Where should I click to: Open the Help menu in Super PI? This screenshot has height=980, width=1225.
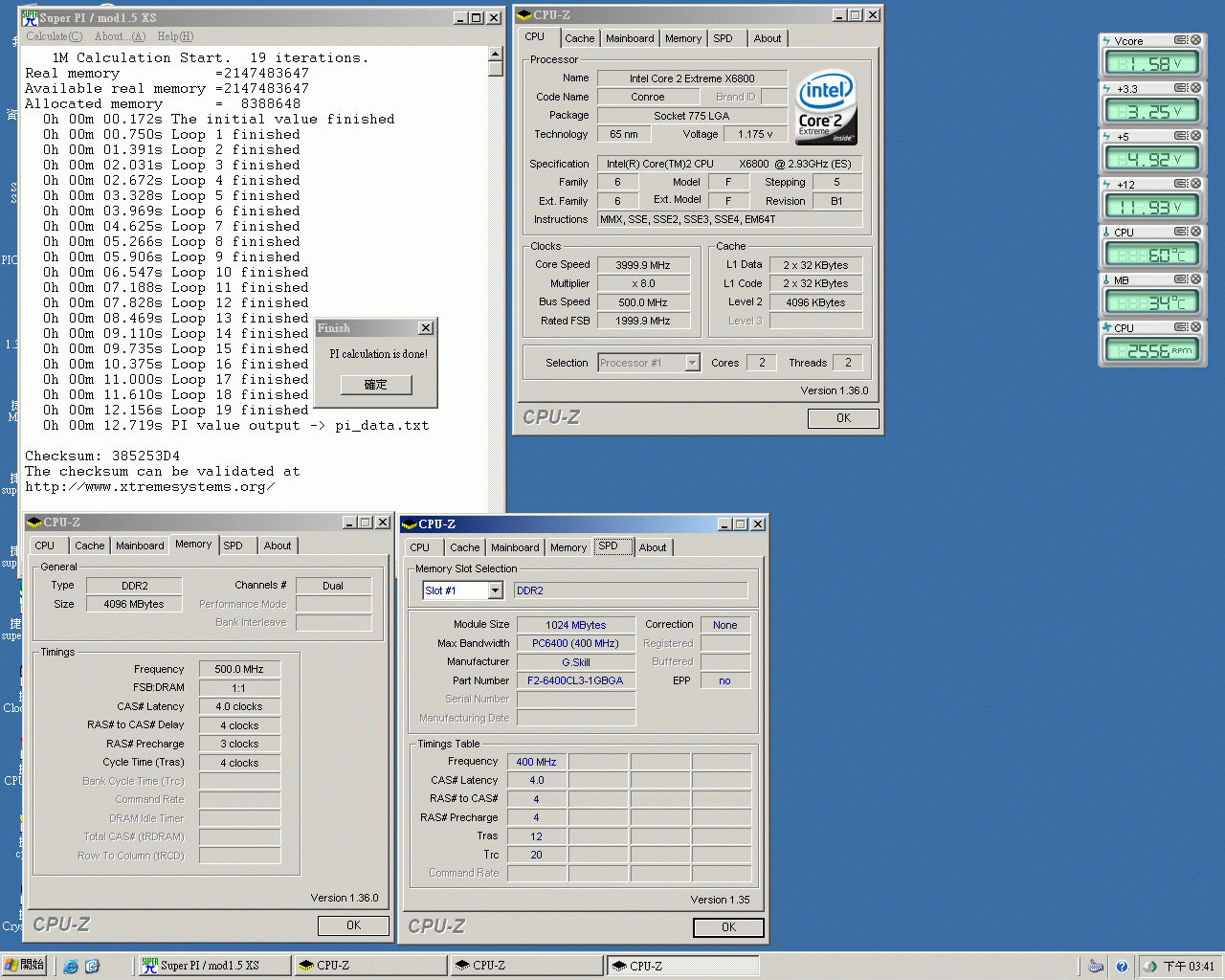click(175, 36)
